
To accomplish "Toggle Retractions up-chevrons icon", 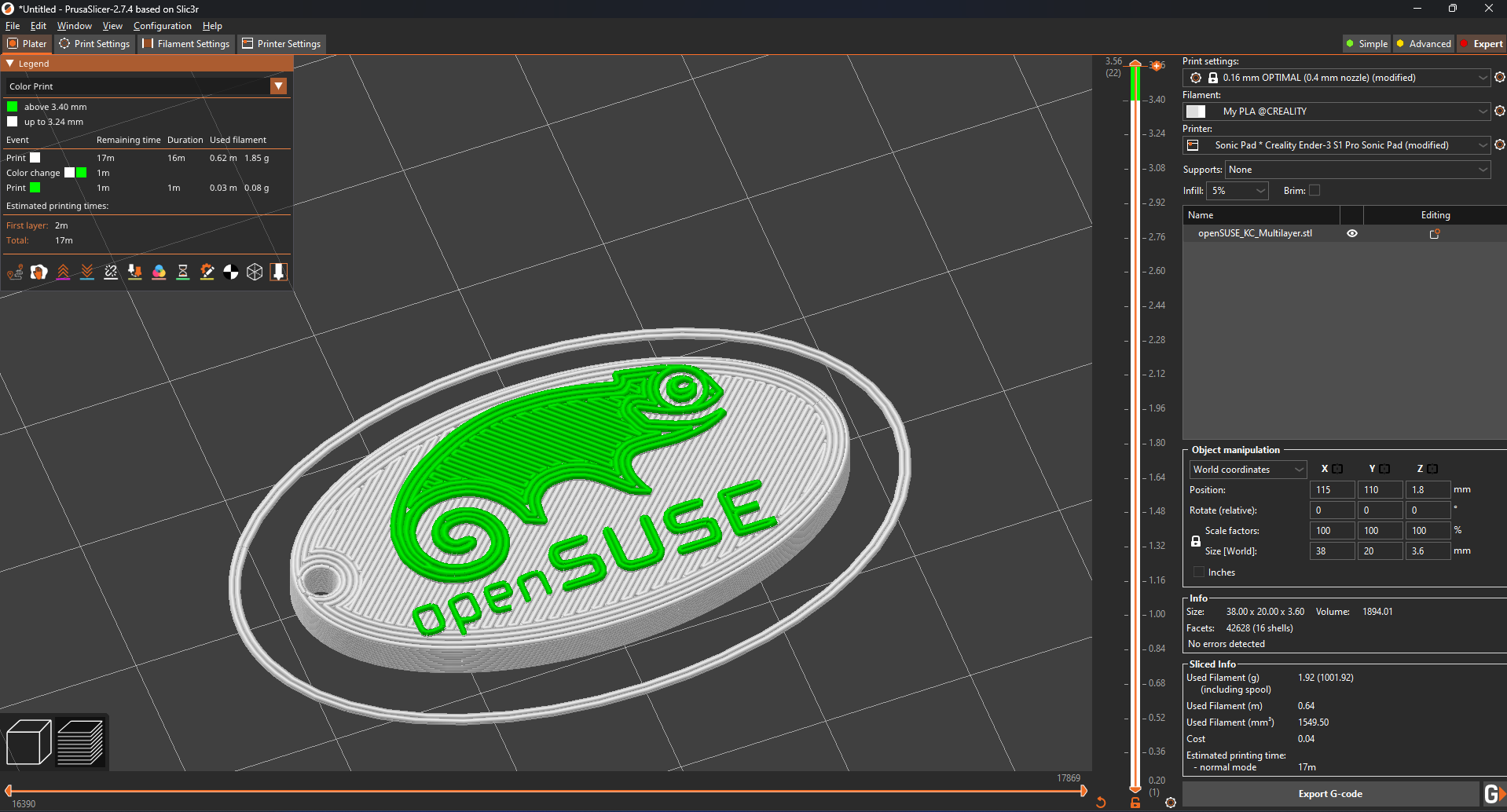I will [x=63, y=272].
